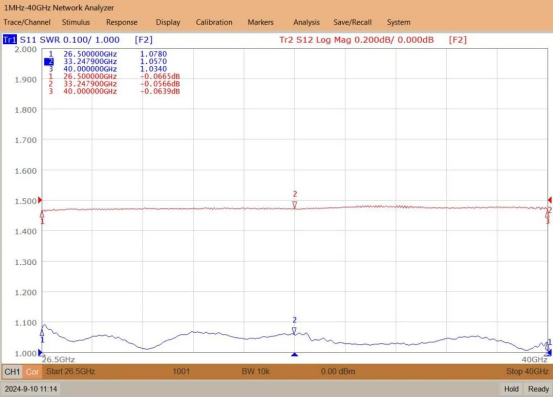Screen dimensions: 553x398
Task: Click red reference arrow on right graph edge
Action: coord(549,200)
